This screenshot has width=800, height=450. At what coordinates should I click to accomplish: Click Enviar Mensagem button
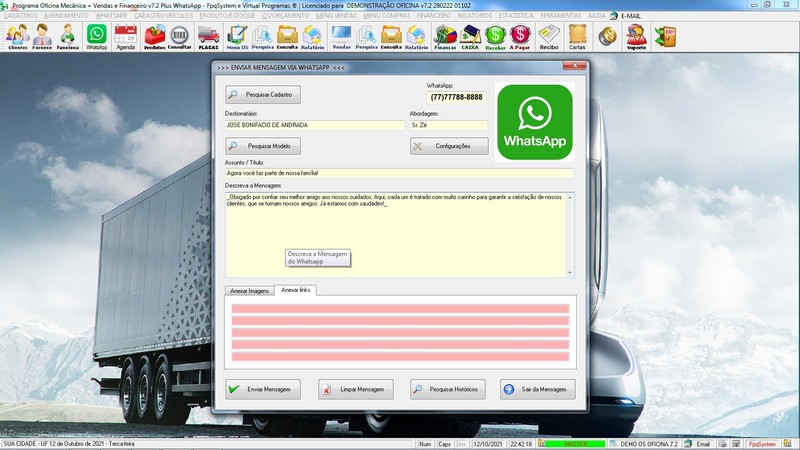point(263,389)
